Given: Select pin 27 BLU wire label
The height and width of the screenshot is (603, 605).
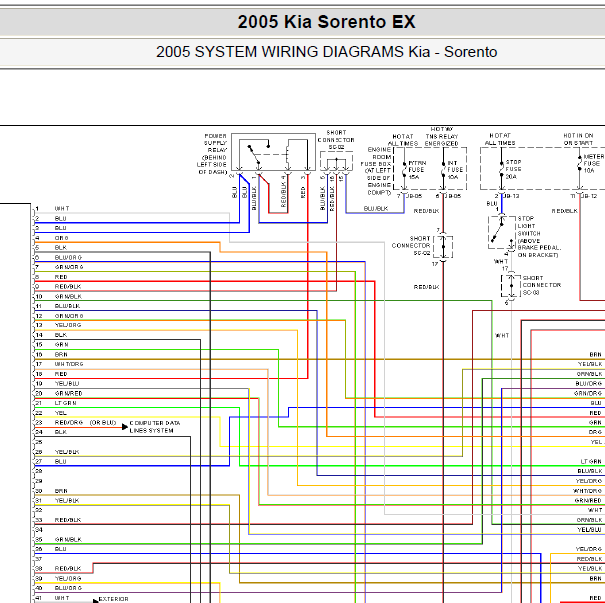Looking at the screenshot, I should pyautogui.click(x=61, y=461).
